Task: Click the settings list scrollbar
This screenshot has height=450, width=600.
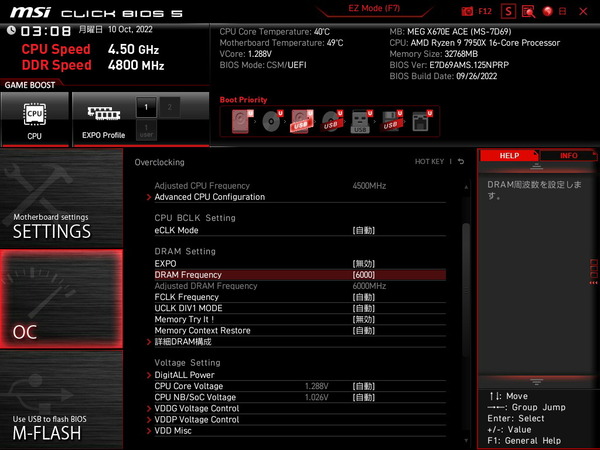Action: (466, 291)
